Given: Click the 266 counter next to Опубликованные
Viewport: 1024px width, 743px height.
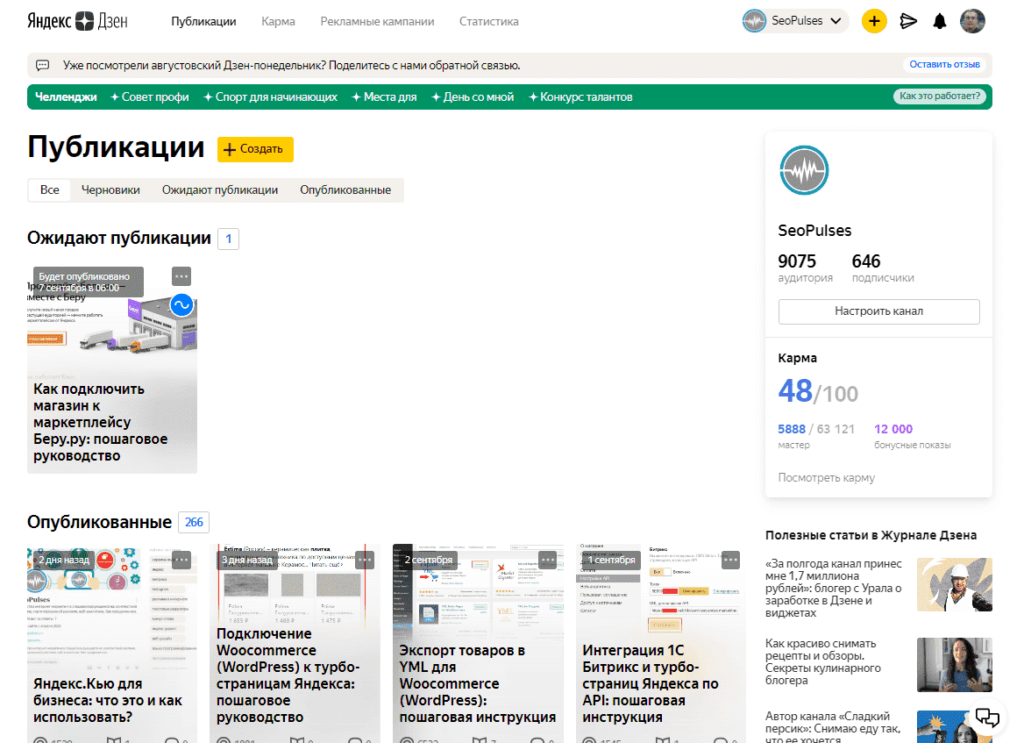Looking at the screenshot, I should (x=194, y=522).
